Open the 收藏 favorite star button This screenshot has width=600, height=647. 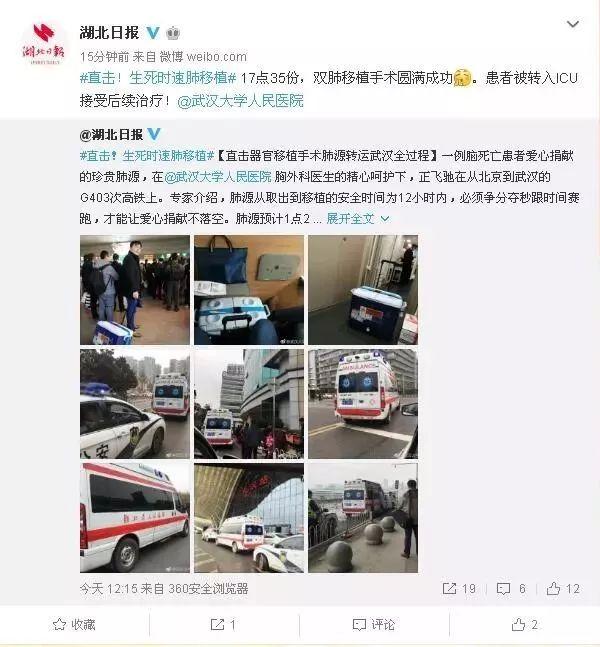tap(74, 624)
